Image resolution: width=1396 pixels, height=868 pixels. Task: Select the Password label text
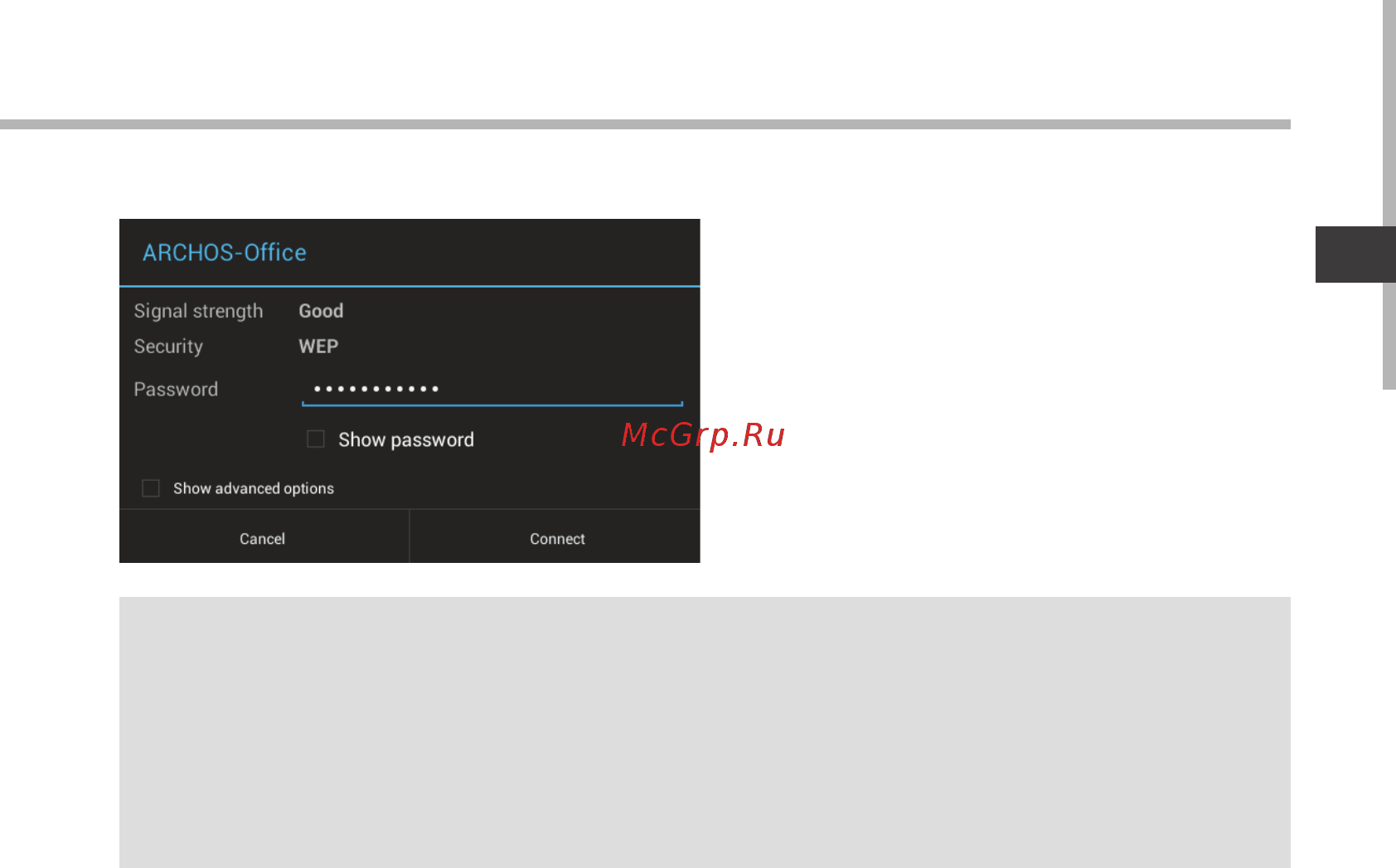[x=176, y=390]
